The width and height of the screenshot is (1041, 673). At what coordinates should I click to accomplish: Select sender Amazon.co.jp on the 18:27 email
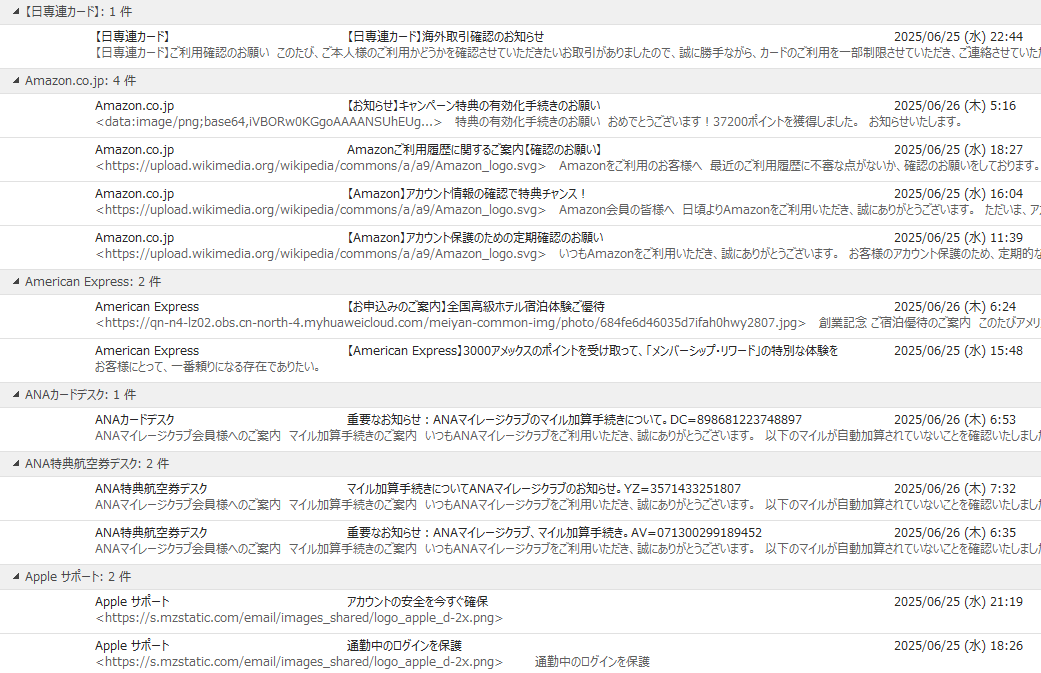[x=134, y=150]
